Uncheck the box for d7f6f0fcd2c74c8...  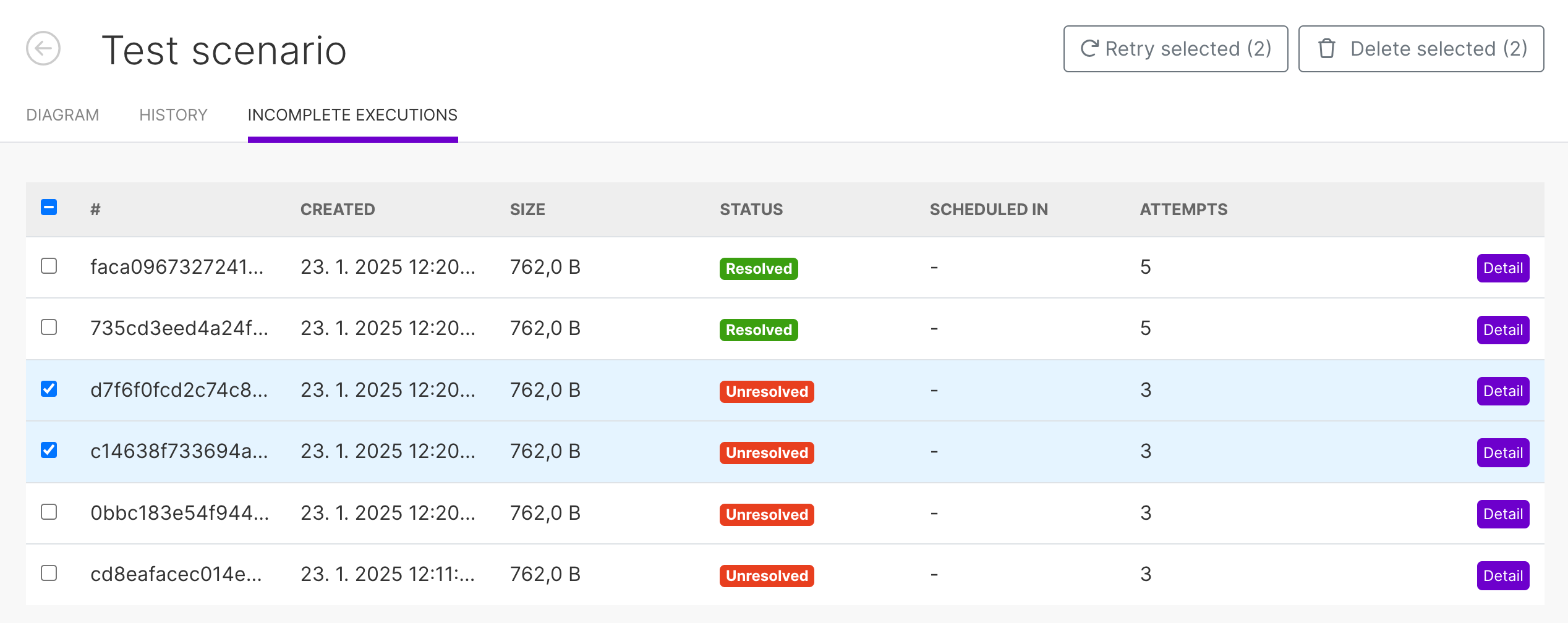[x=49, y=389]
